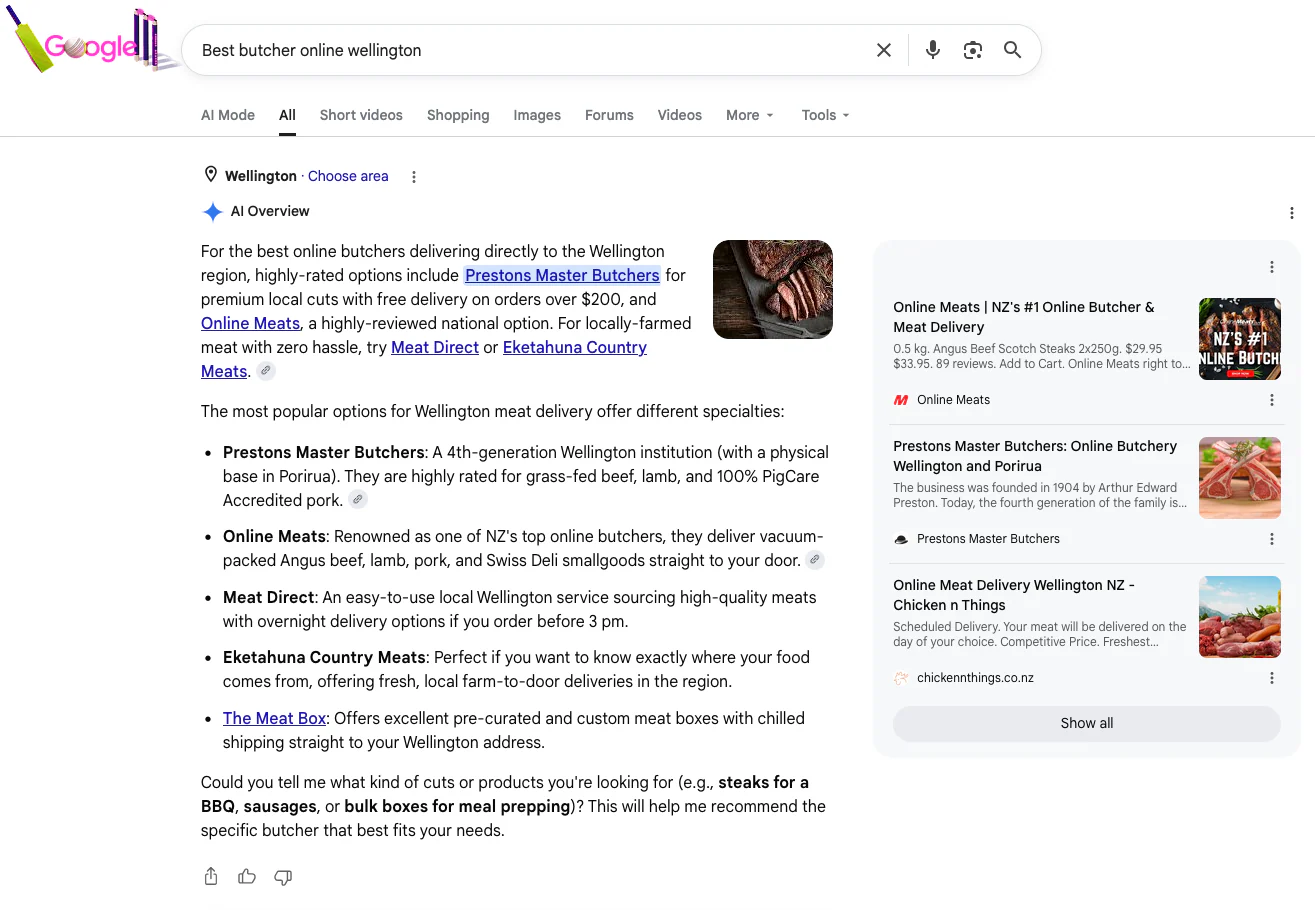Click bold Prestons Master Butchers bullet heading
The height and width of the screenshot is (910, 1315).
coord(324,452)
